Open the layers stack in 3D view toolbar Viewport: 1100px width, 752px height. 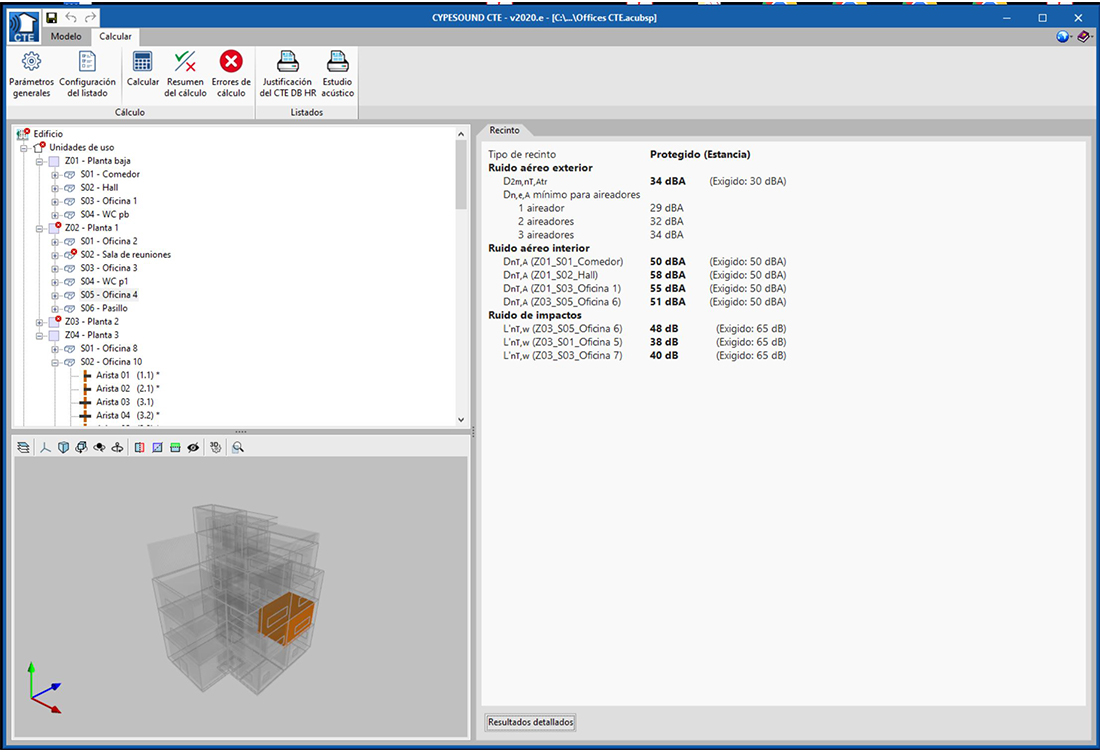pyautogui.click(x=23, y=448)
